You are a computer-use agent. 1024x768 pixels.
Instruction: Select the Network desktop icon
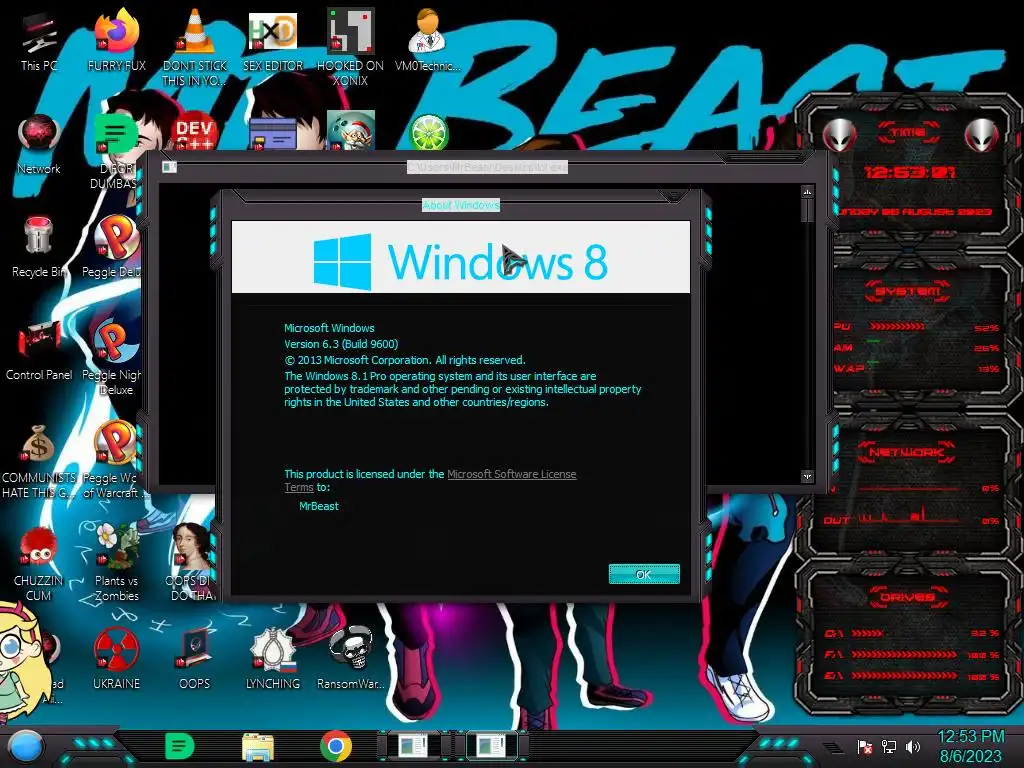click(39, 145)
